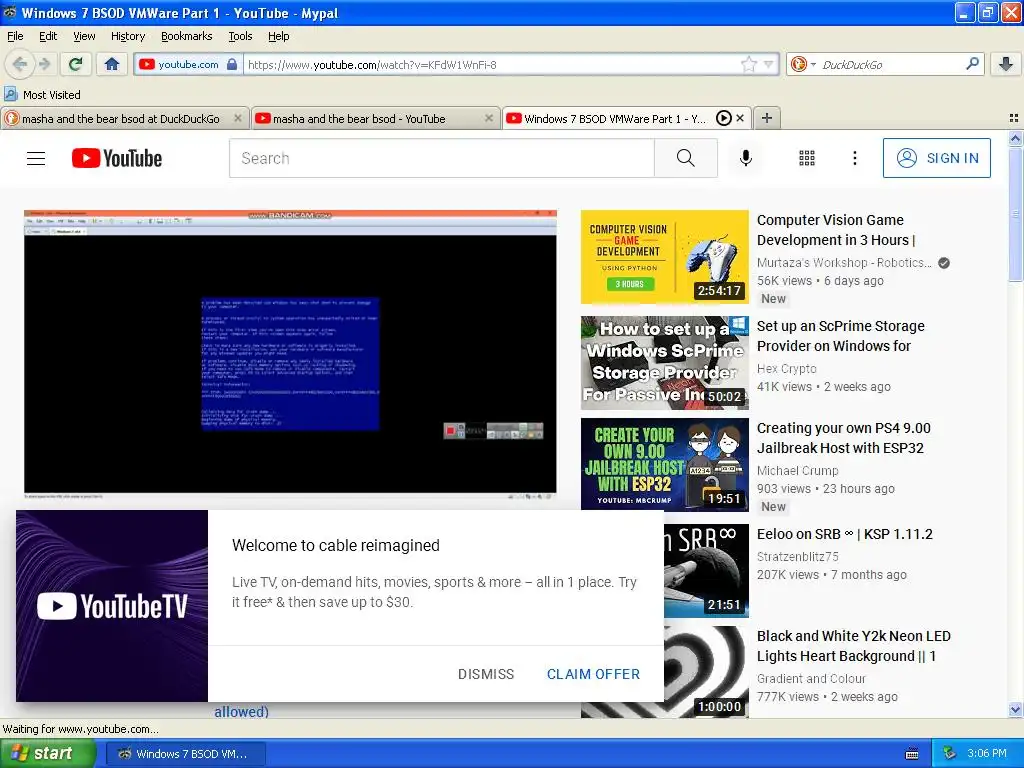The height and width of the screenshot is (768, 1024).
Task: Bookmark this page with the star icon
Action: coord(748,64)
